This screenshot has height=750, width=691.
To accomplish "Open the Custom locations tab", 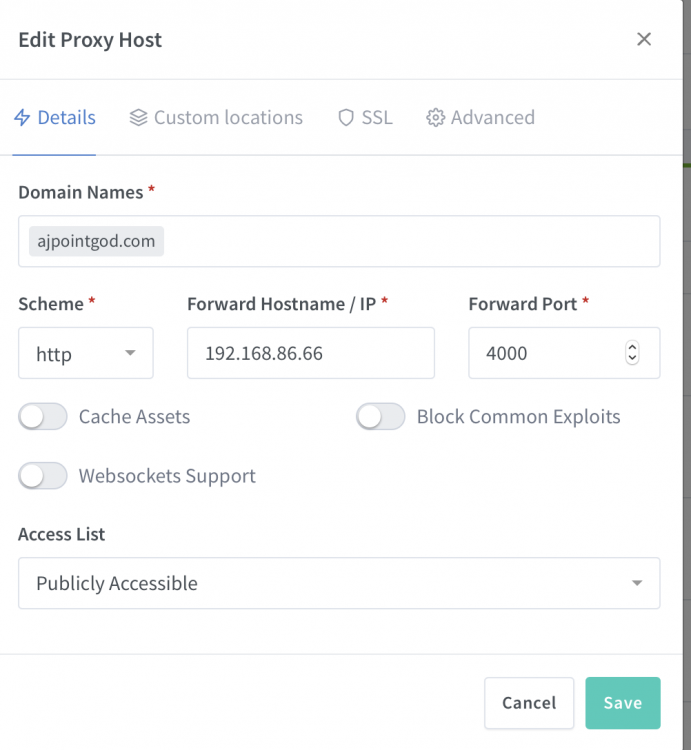I will click(x=216, y=118).
